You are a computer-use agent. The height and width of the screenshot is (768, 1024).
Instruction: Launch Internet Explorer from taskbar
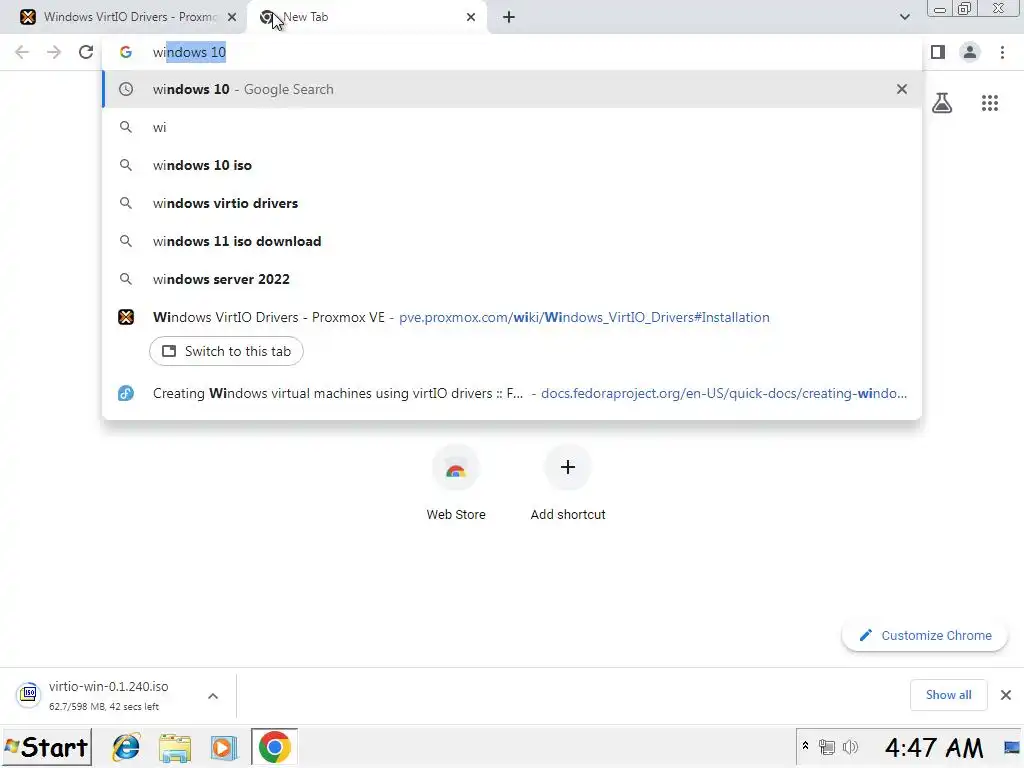(126, 747)
